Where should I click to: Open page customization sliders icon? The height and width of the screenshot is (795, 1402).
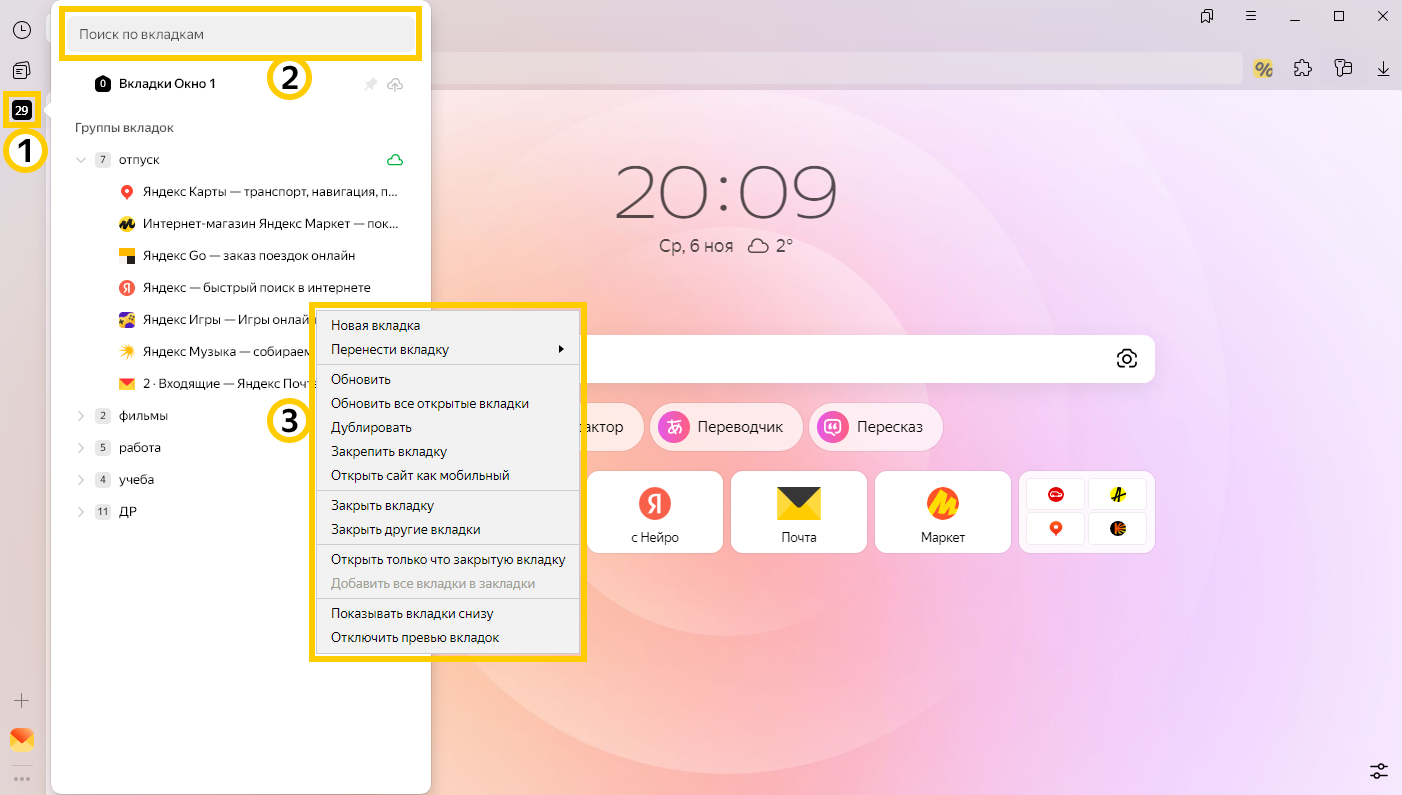1379,771
